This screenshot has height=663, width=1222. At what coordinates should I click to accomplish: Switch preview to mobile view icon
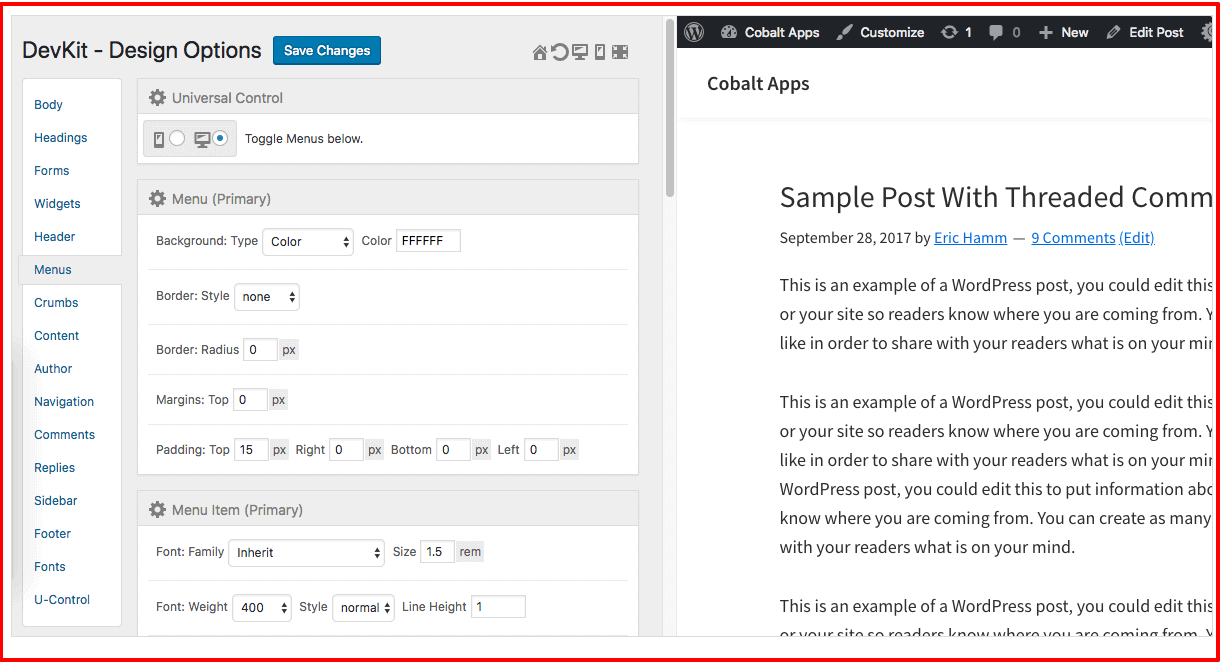pos(600,53)
